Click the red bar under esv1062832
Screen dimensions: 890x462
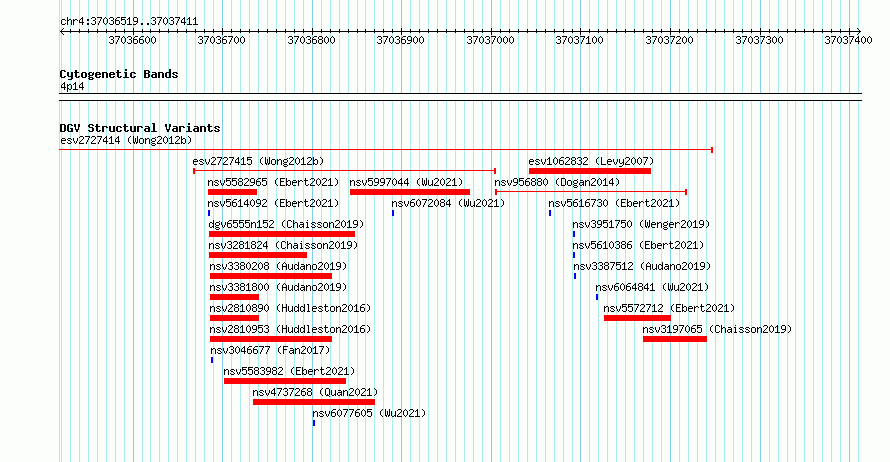[590, 171]
